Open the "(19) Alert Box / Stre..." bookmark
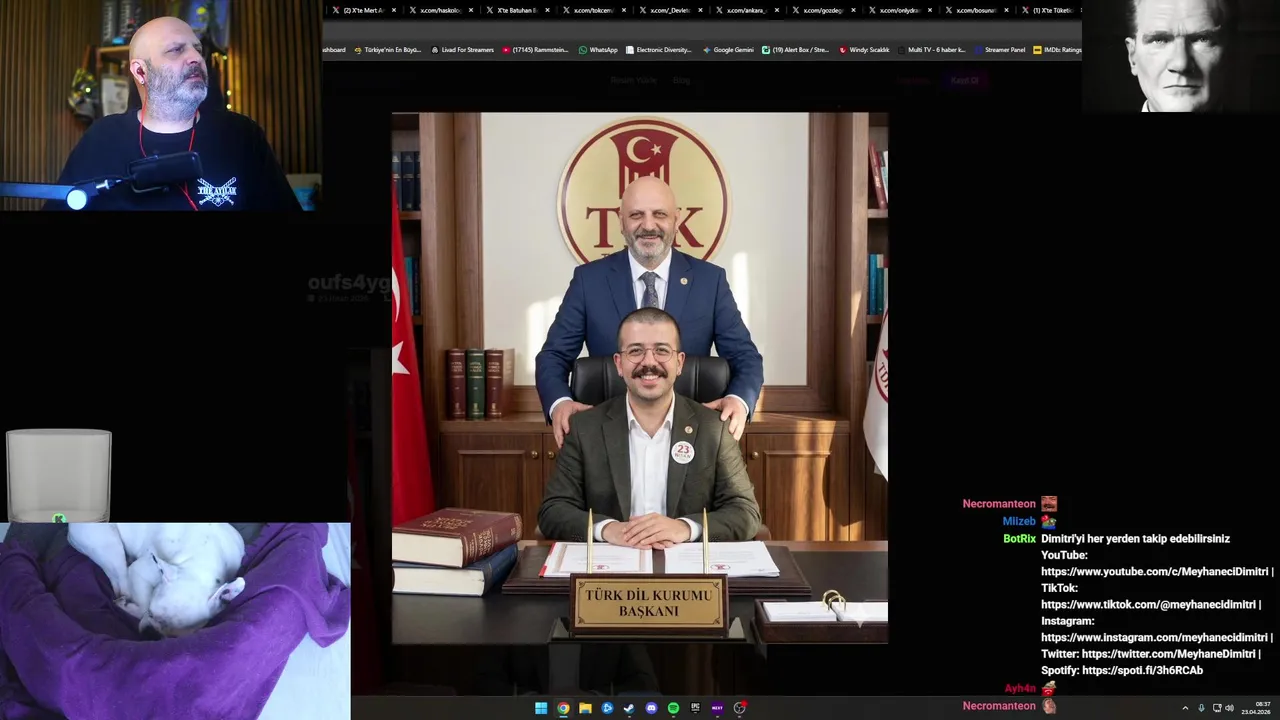The image size is (1280, 720). coord(795,50)
